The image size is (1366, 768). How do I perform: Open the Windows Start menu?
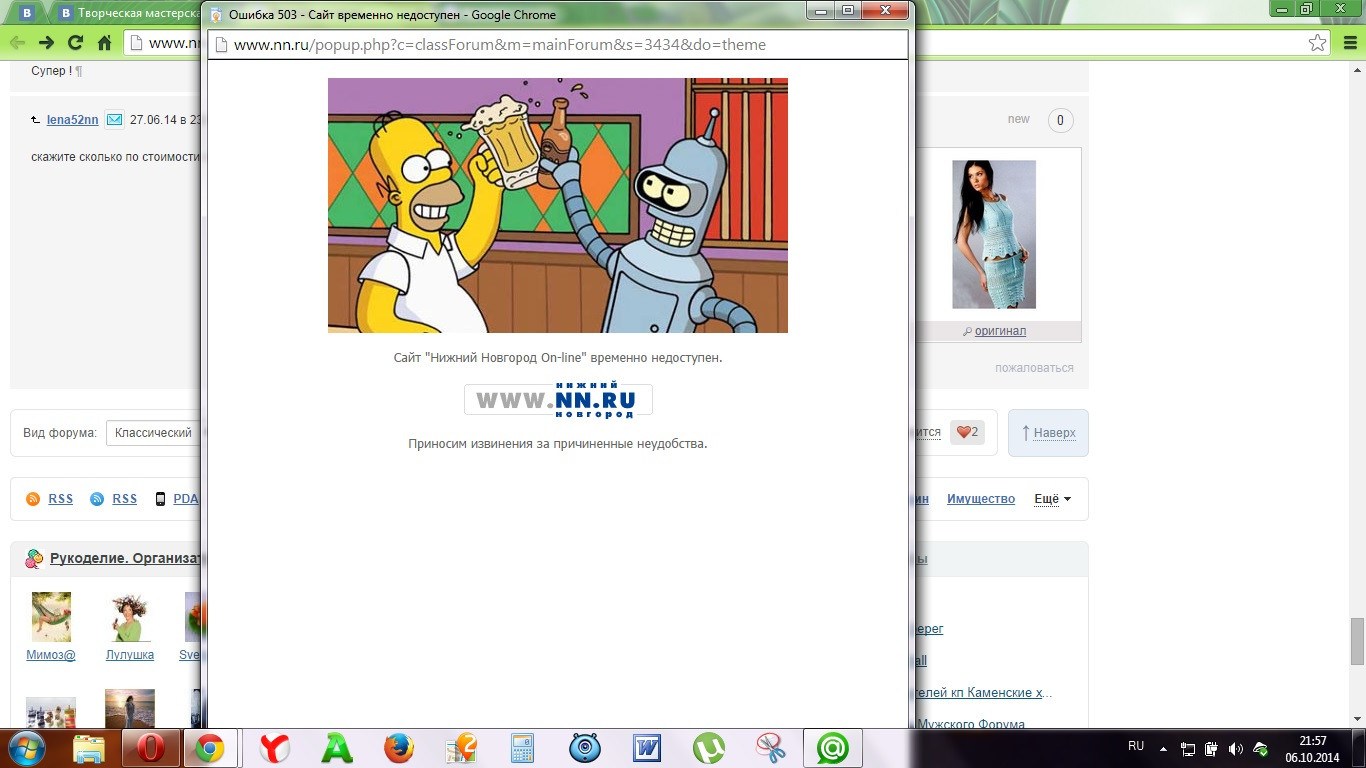25,748
